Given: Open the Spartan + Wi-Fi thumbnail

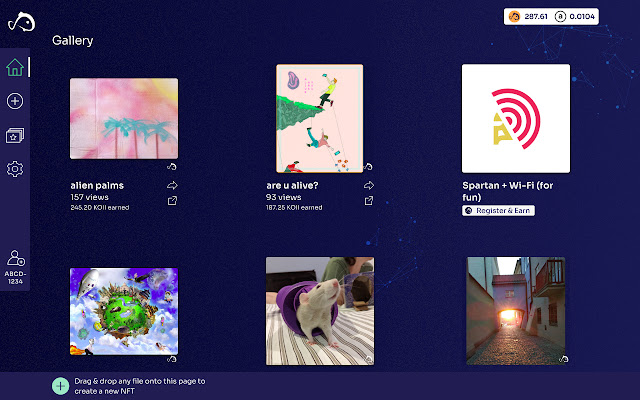Looking at the screenshot, I should pos(516,118).
